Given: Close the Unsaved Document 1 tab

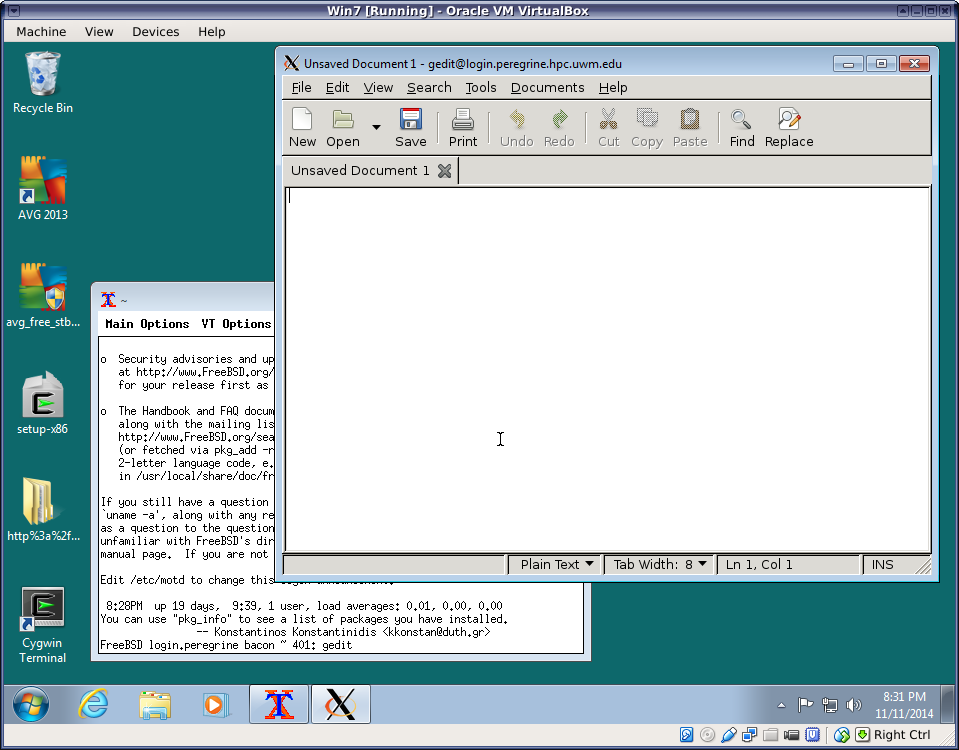Looking at the screenshot, I should click(445, 171).
